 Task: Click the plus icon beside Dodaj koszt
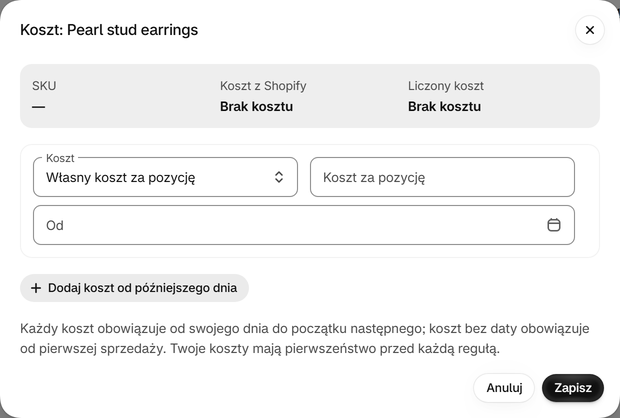(x=36, y=288)
